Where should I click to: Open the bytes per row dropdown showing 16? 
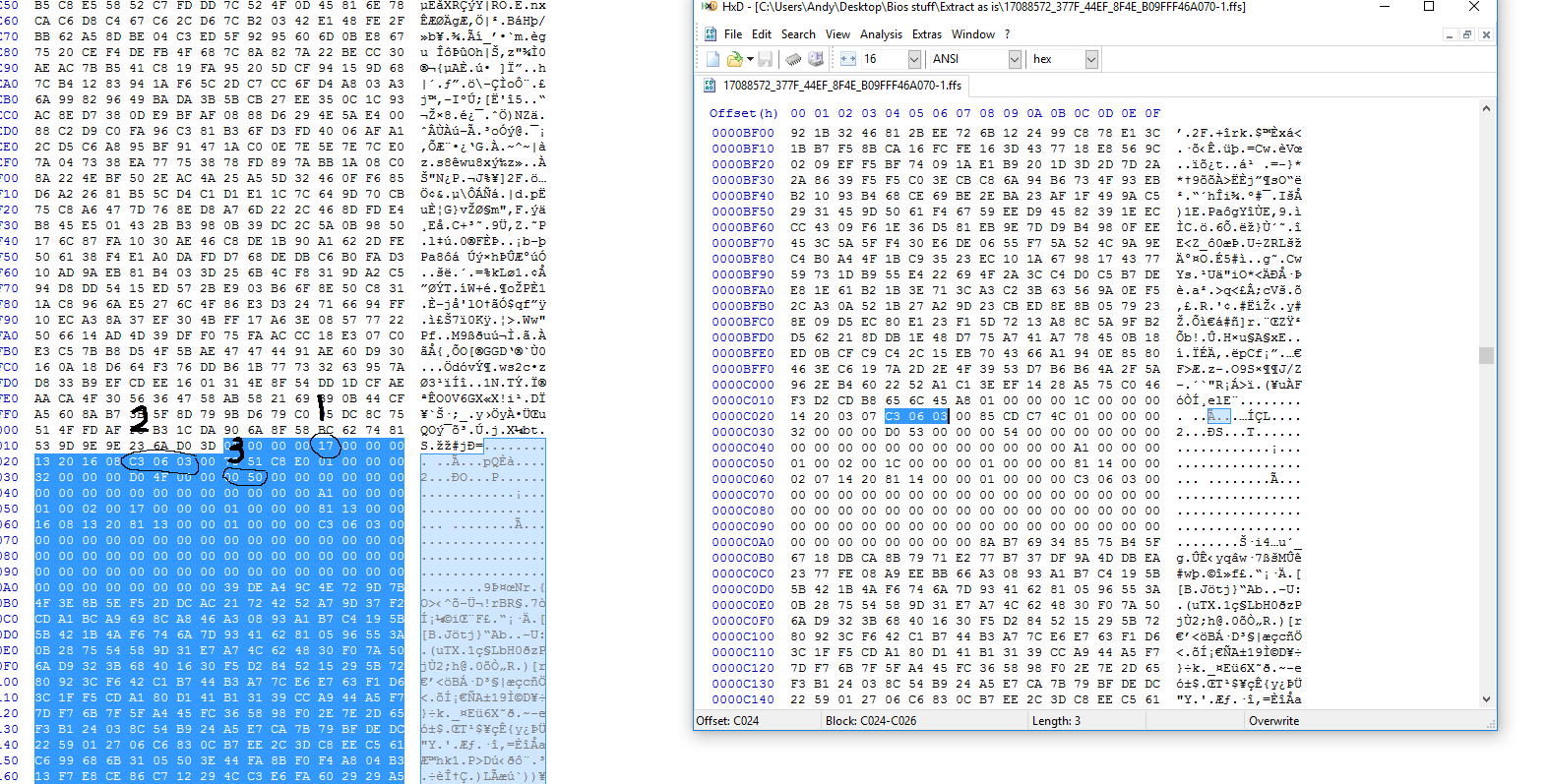pos(914,59)
